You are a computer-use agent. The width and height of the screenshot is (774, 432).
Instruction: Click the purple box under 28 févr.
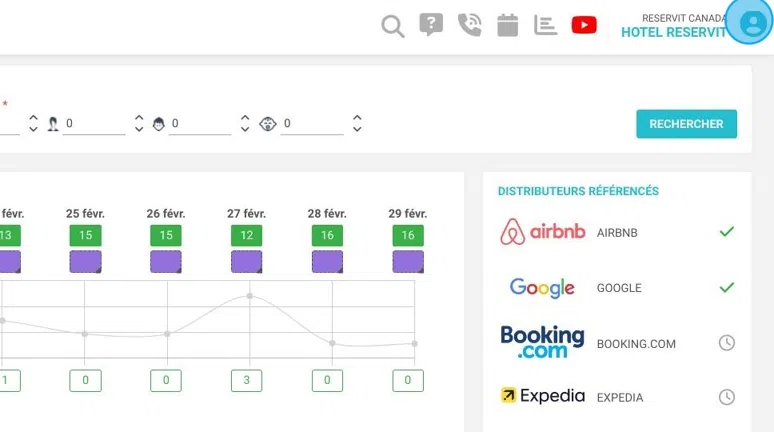click(x=327, y=262)
